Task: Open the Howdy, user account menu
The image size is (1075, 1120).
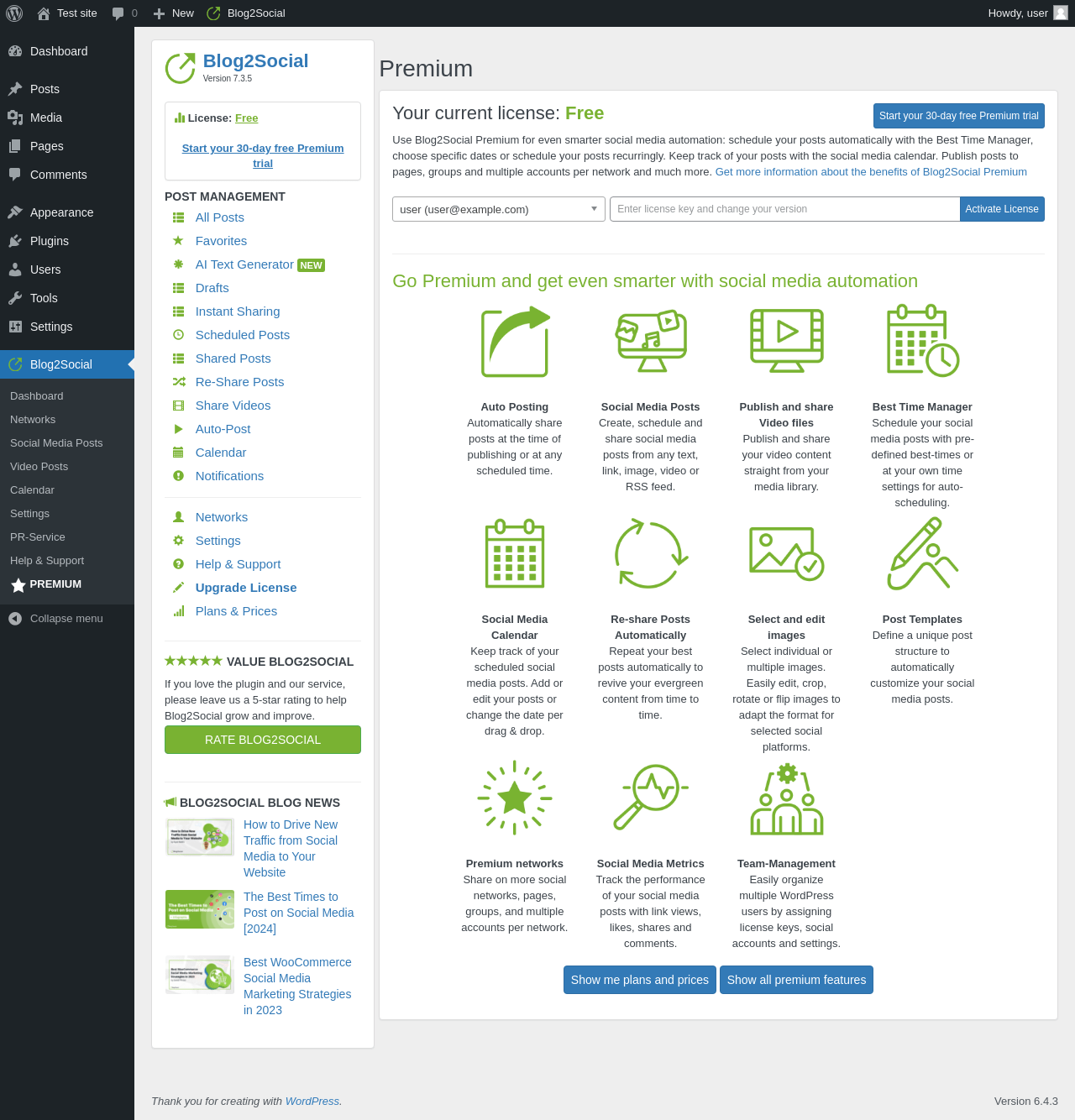Action: [1028, 13]
